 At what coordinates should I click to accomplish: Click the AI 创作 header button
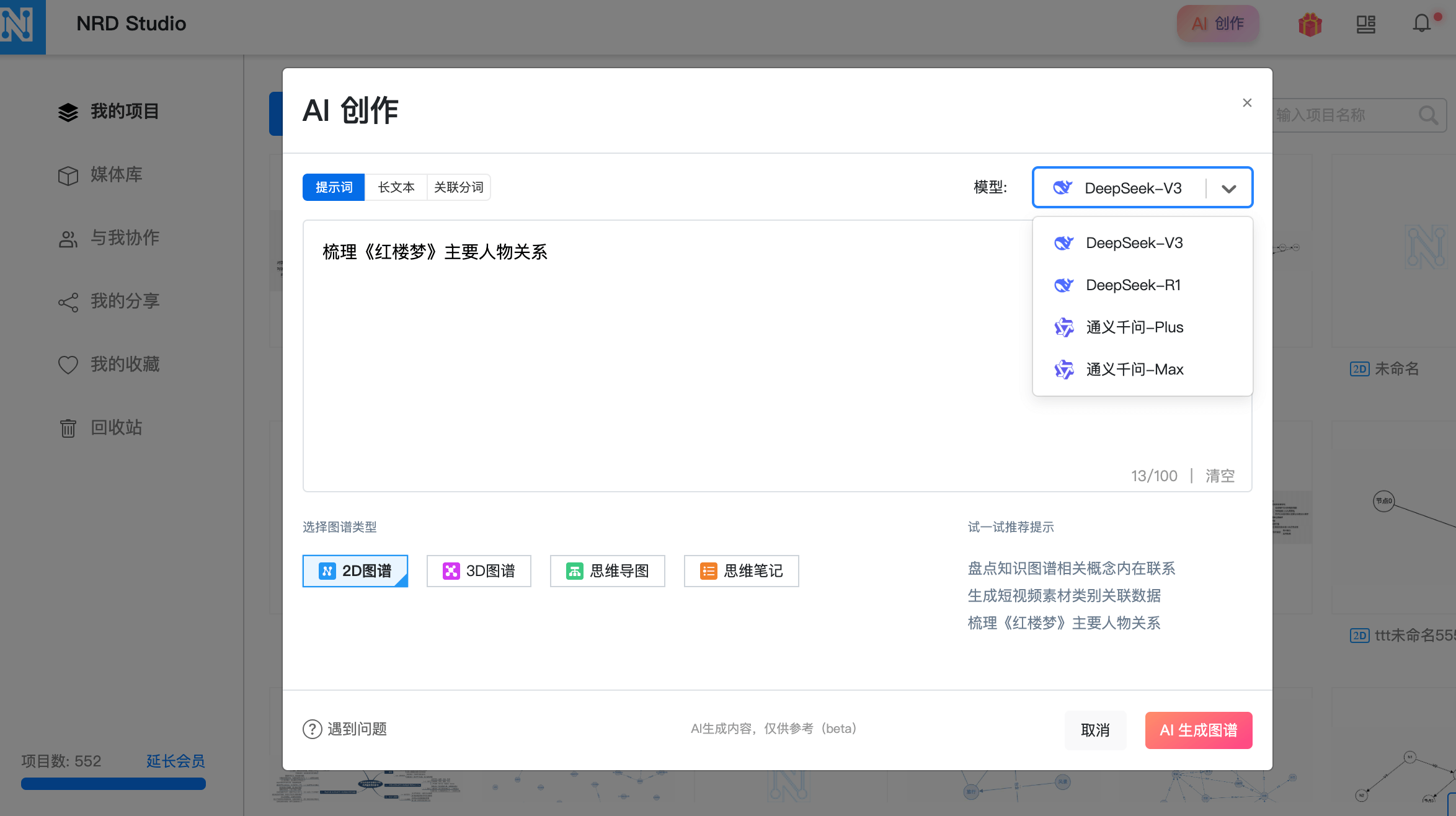tap(1218, 24)
